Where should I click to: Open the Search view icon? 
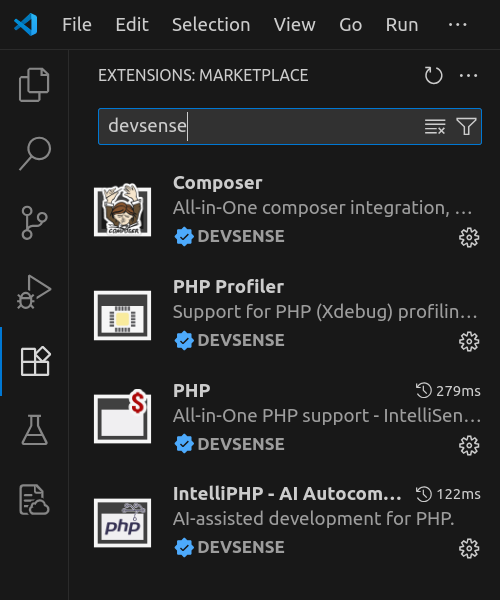pos(35,153)
